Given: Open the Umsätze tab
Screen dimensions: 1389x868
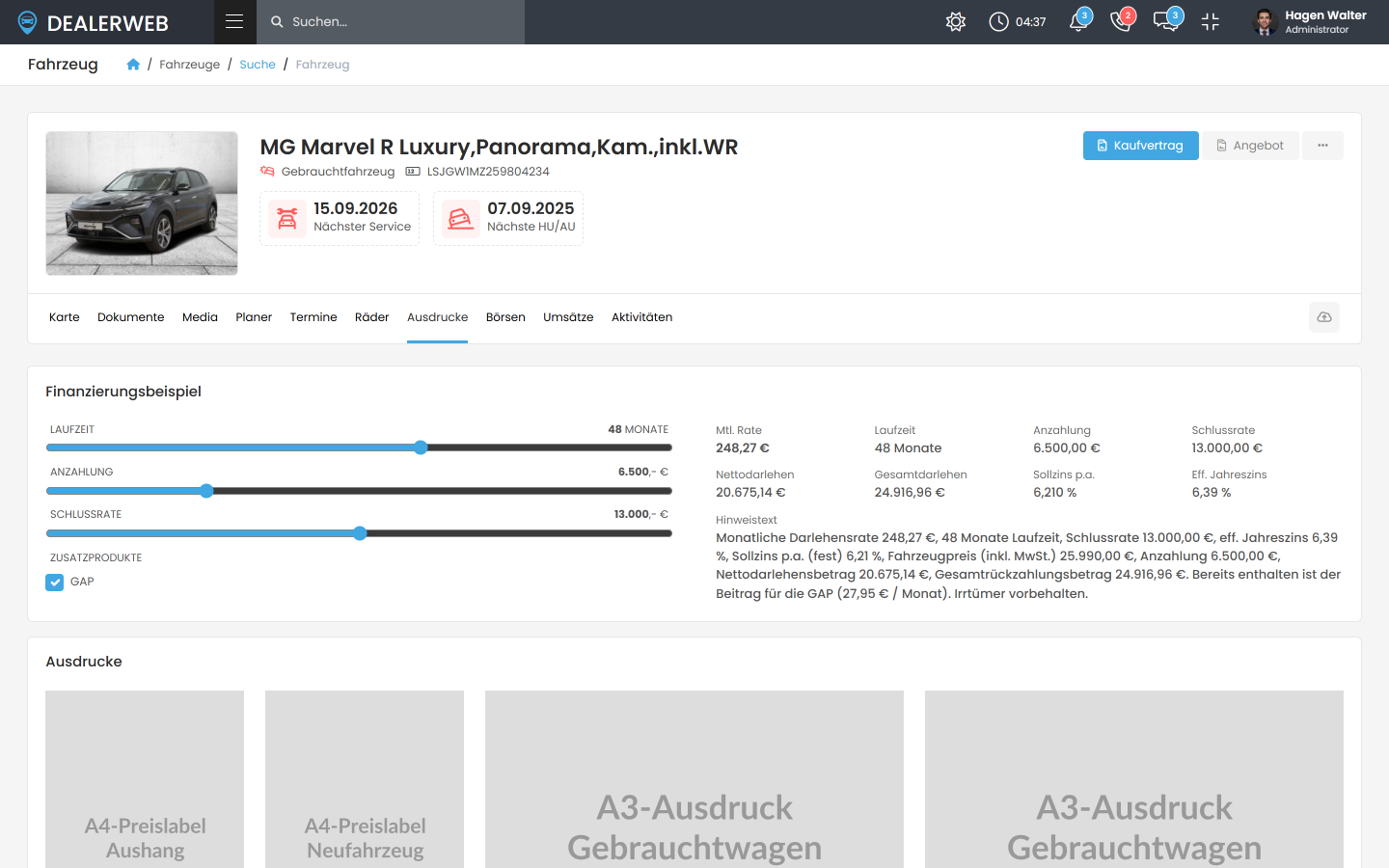Looking at the screenshot, I should tap(568, 317).
